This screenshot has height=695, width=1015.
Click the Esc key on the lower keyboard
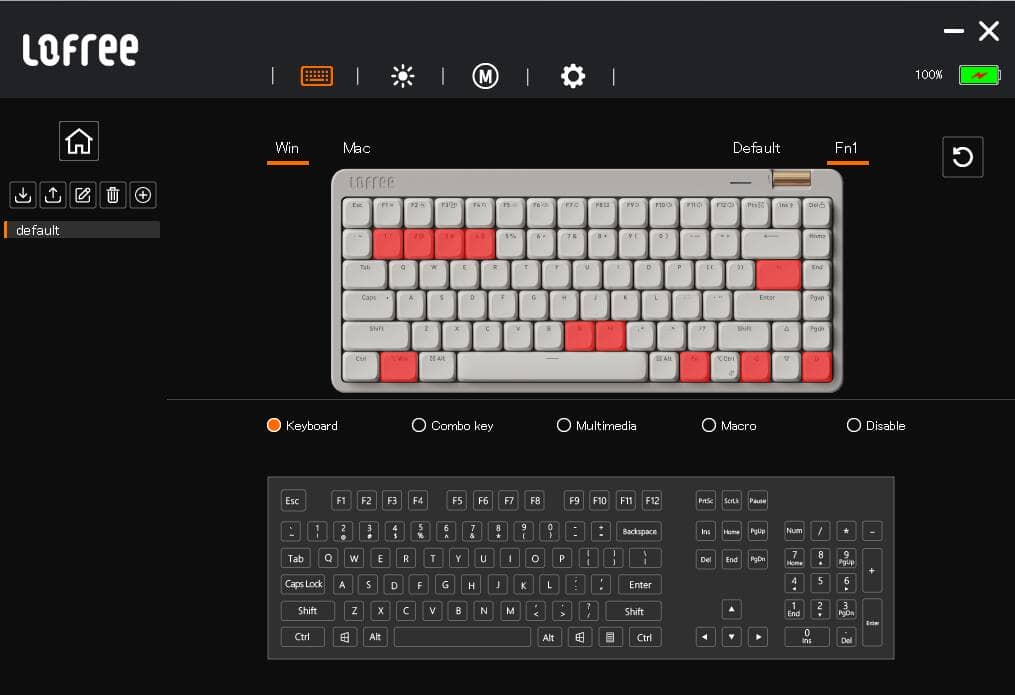pos(292,501)
